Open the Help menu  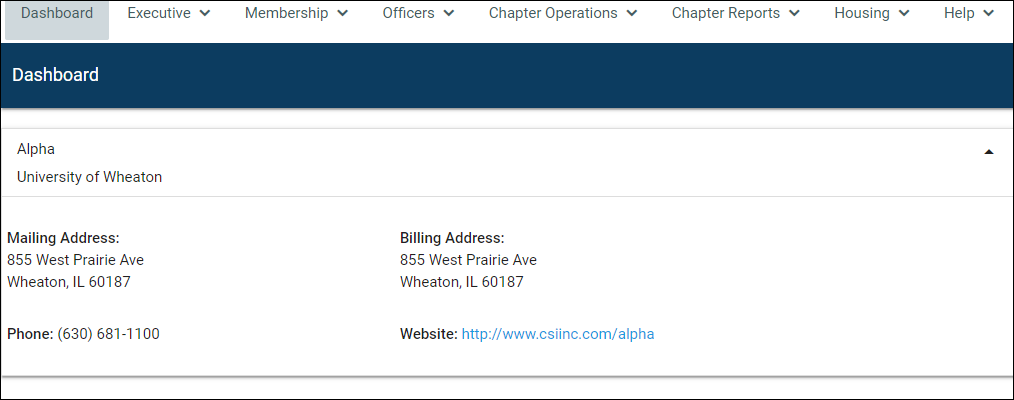[959, 14]
